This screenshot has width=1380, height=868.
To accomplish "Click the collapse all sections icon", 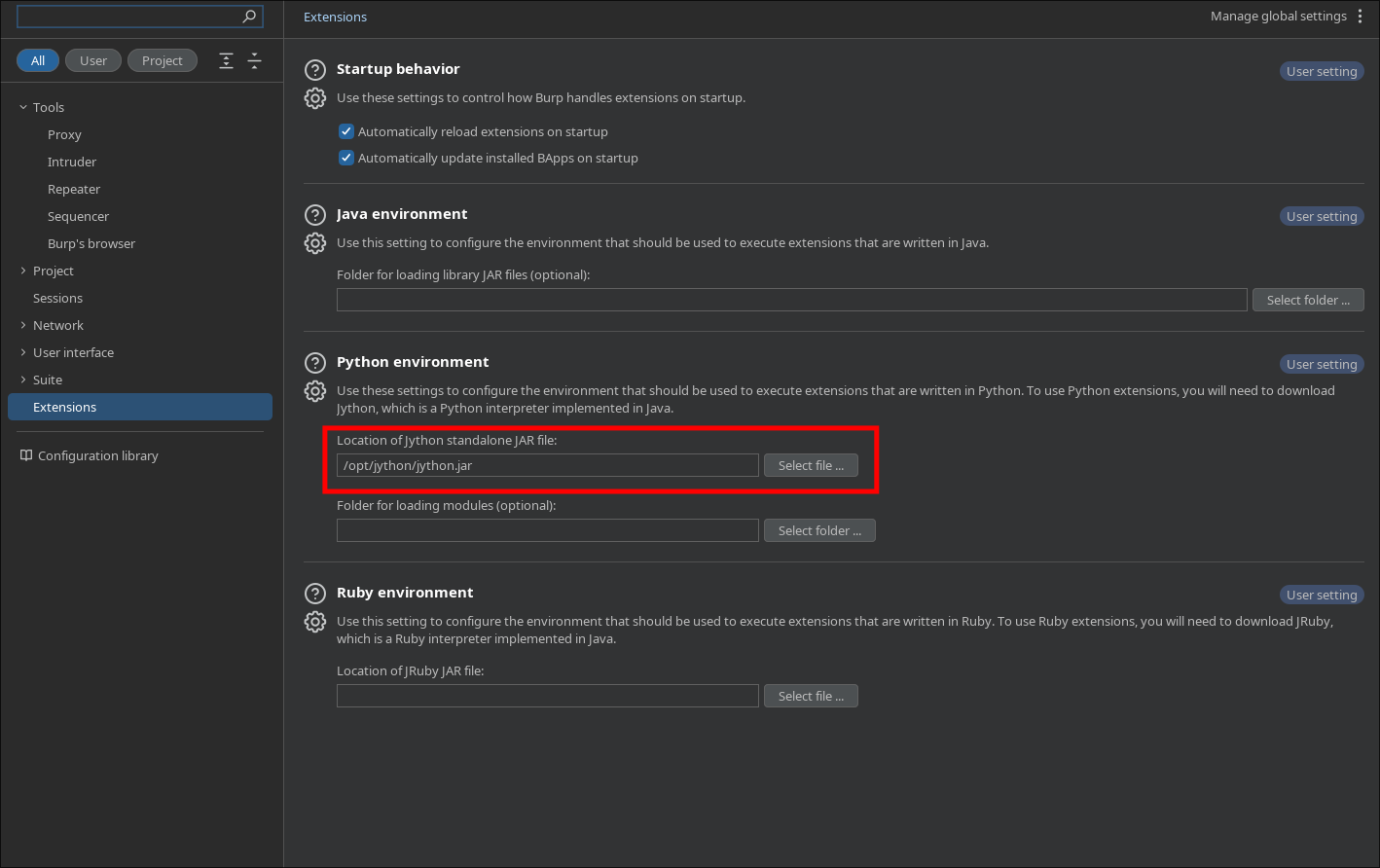I will 255,61.
